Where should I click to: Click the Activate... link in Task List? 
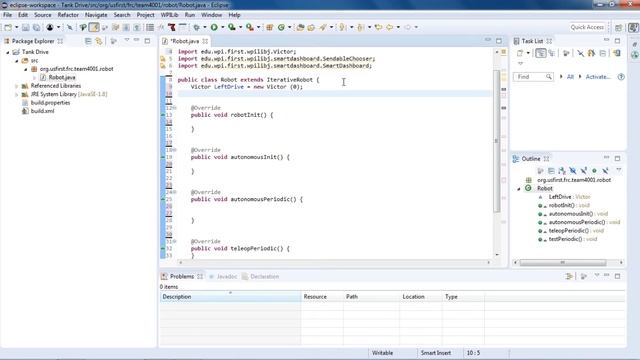pyautogui.click(x=598, y=77)
